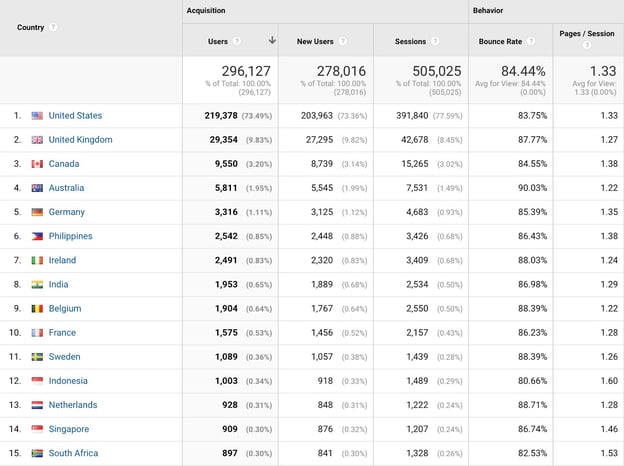The height and width of the screenshot is (466, 624).
Task: Click the Canada flag icon
Action: (37, 164)
